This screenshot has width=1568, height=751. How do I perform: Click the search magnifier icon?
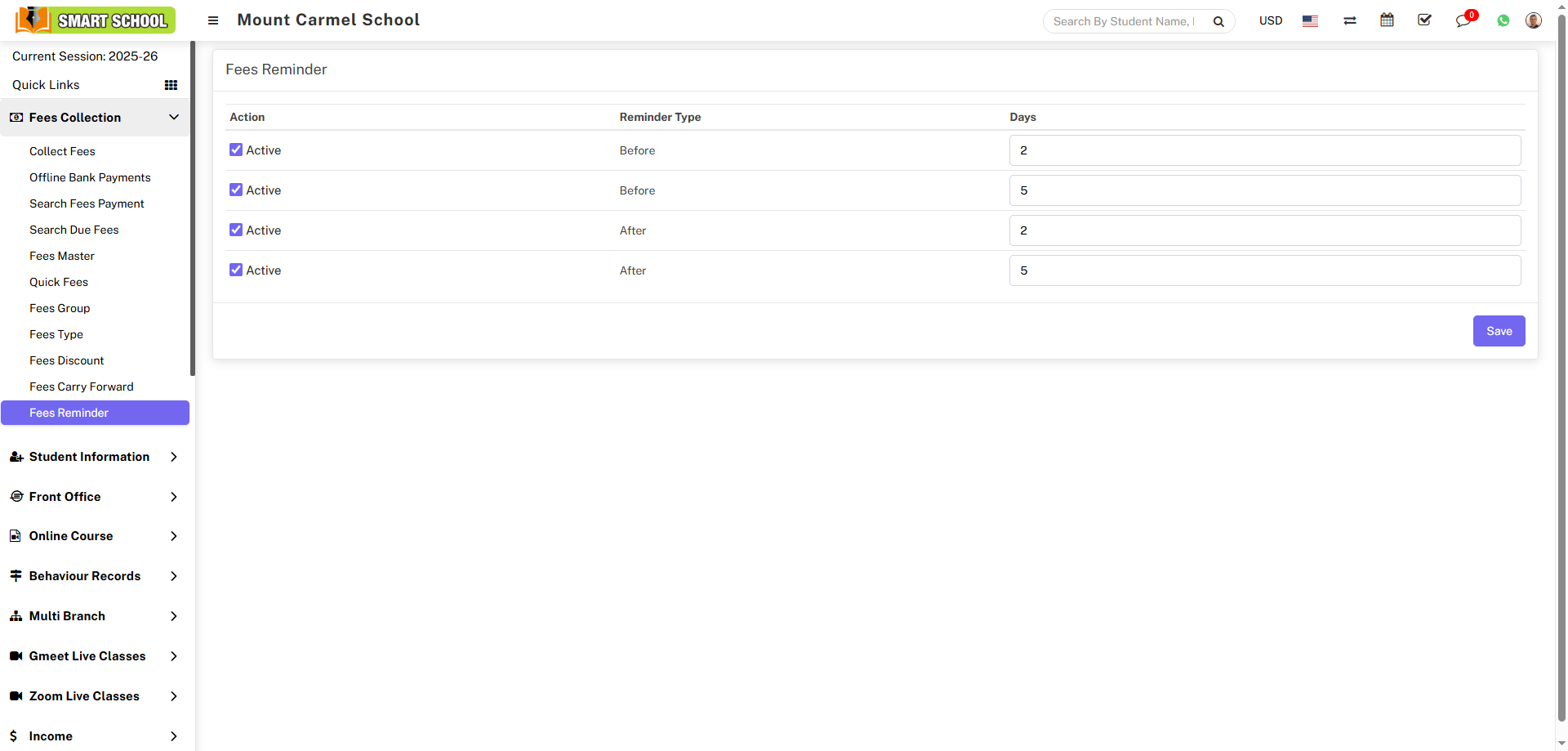coord(1218,21)
